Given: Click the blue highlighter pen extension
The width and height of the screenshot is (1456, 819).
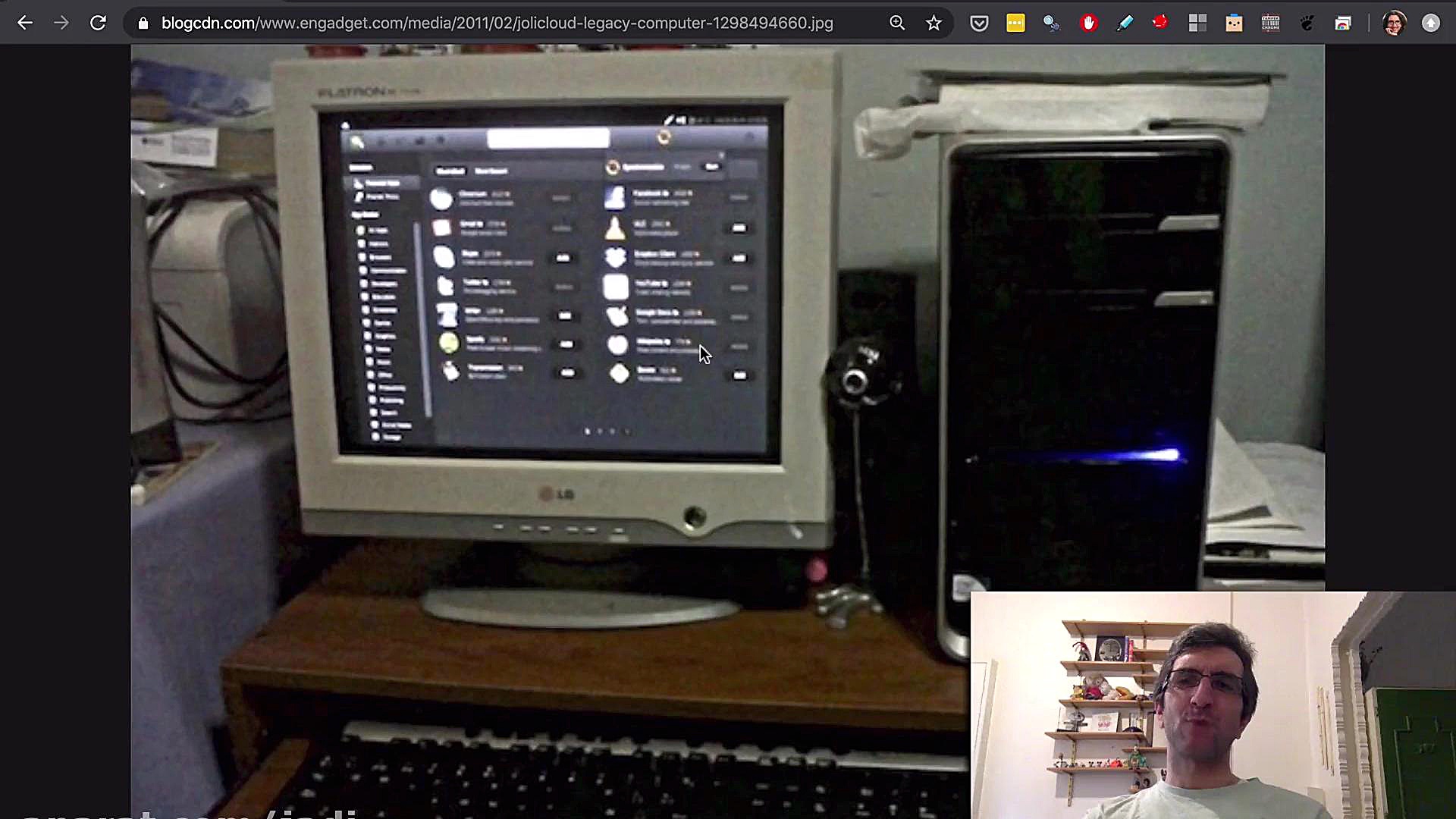Looking at the screenshot, I should click(1125, 23).
